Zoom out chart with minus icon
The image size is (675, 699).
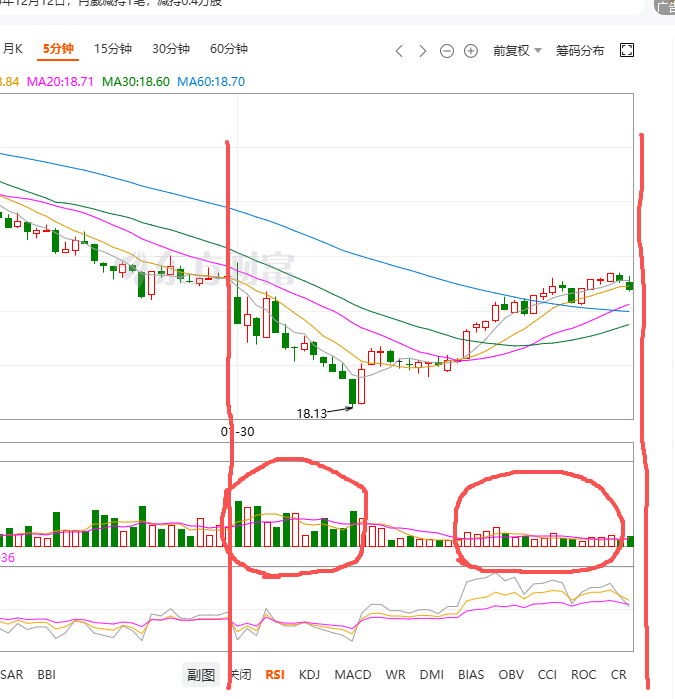447,51
